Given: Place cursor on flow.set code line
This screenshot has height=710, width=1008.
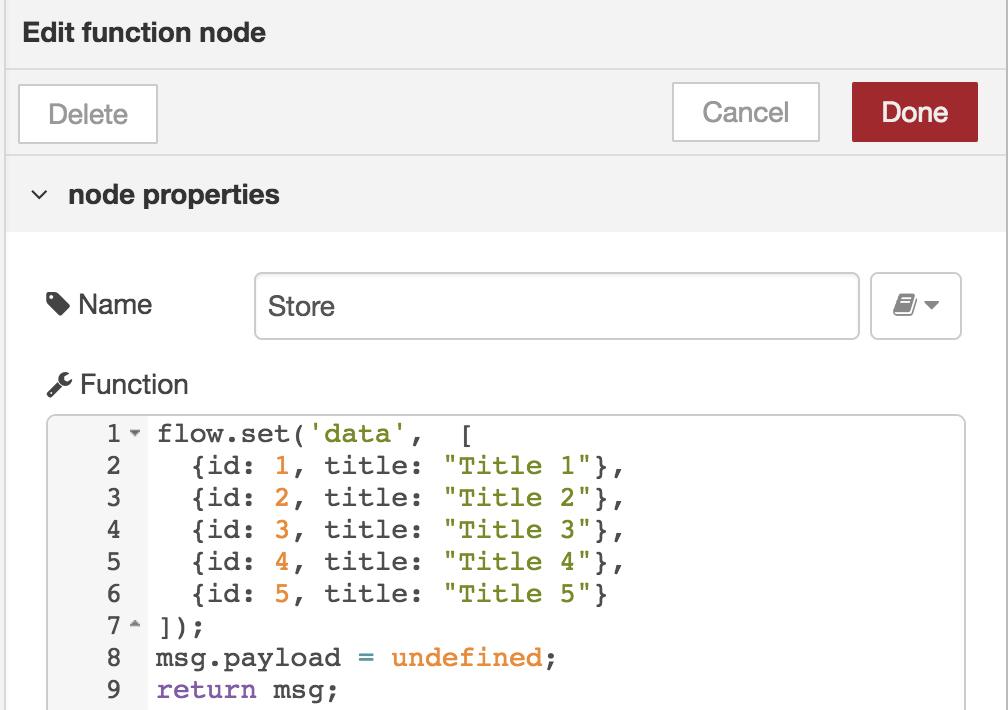Looking at the screenshot, I should pyautogui.click(x=314, y=434).
